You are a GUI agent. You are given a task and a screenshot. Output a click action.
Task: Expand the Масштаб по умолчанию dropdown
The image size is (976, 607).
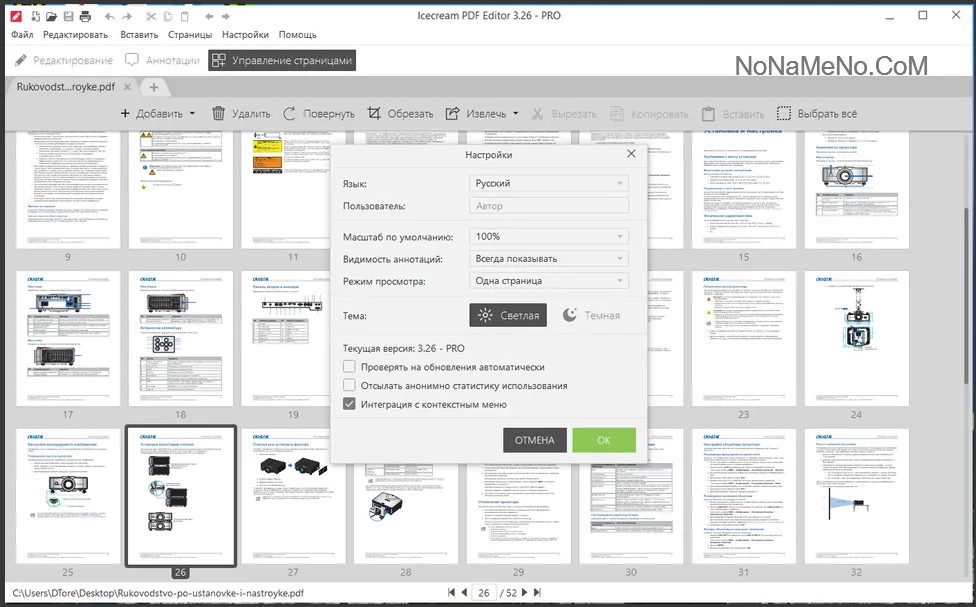(x=549, y=237)
